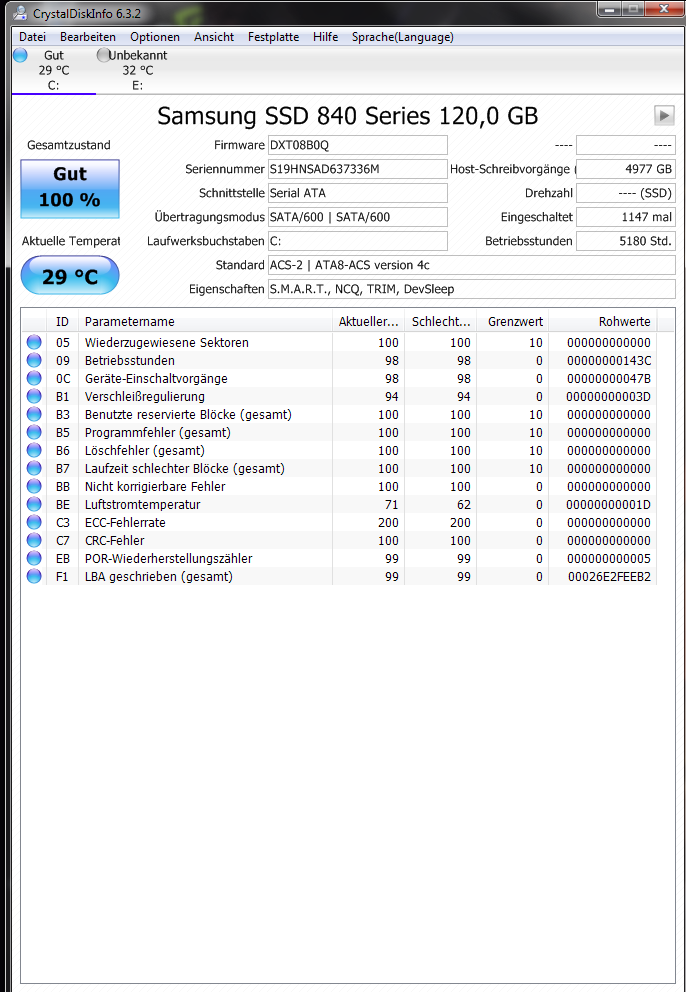Minimize the CrystalDiskInfo window

coord(611,9)
